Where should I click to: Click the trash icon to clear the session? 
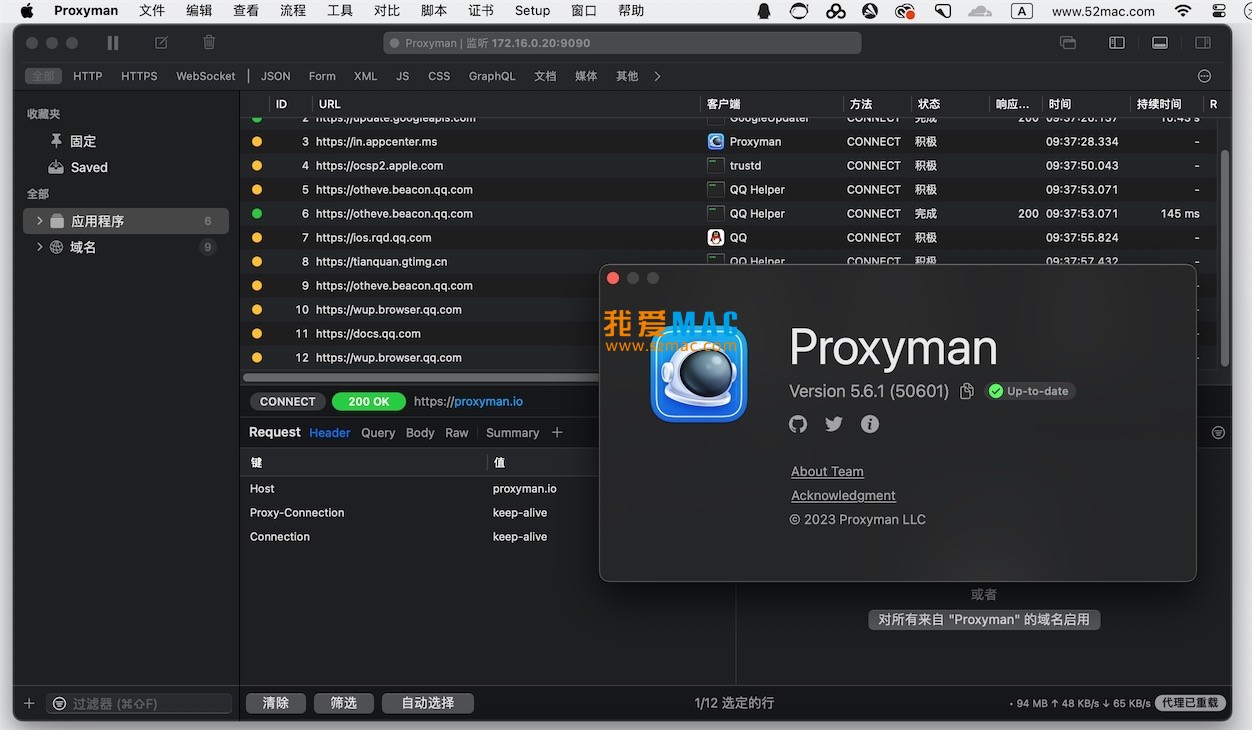coord(209,43)
